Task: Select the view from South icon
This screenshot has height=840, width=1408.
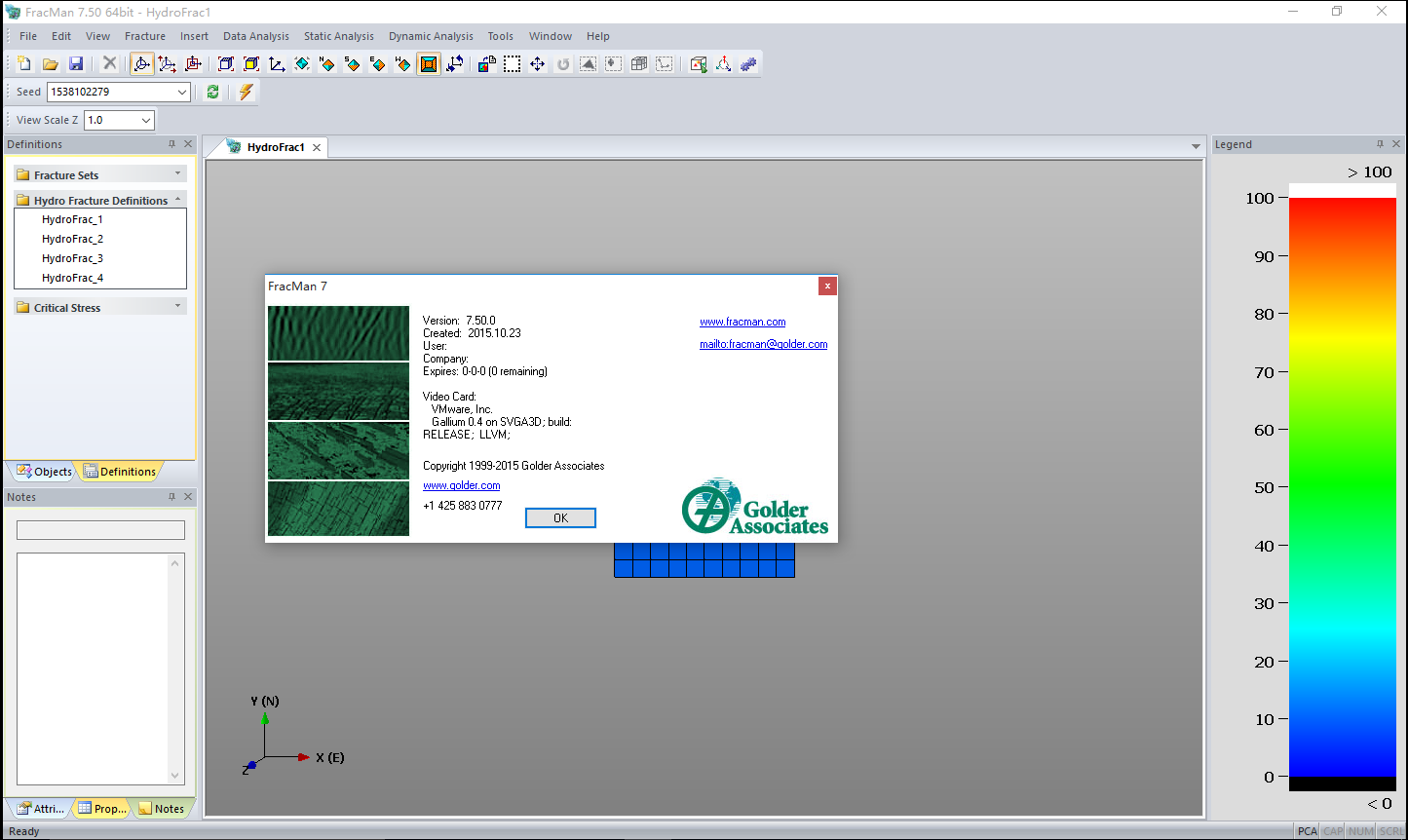Action: [x=353, y=63]
